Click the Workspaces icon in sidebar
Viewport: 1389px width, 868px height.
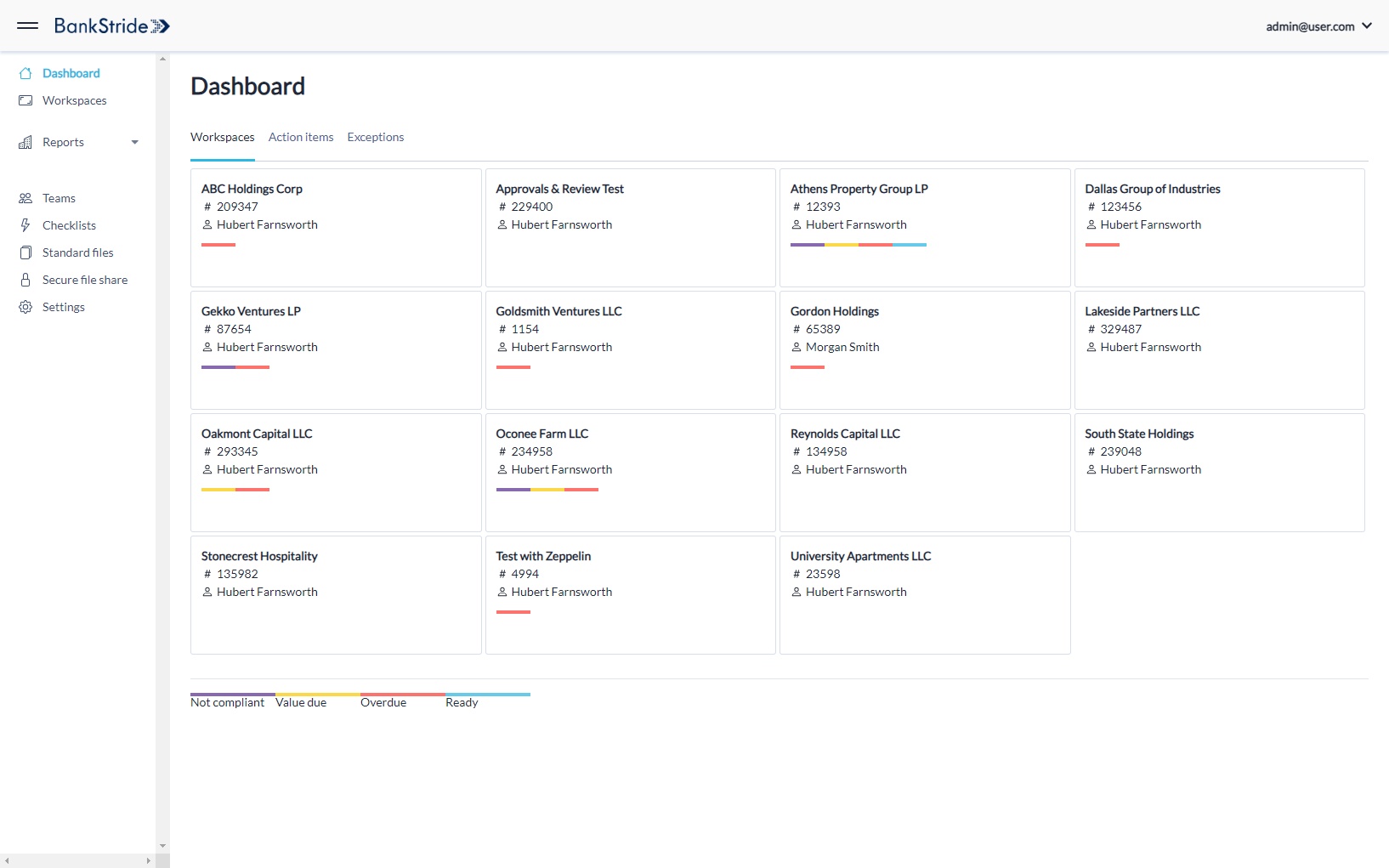(26, 100)
